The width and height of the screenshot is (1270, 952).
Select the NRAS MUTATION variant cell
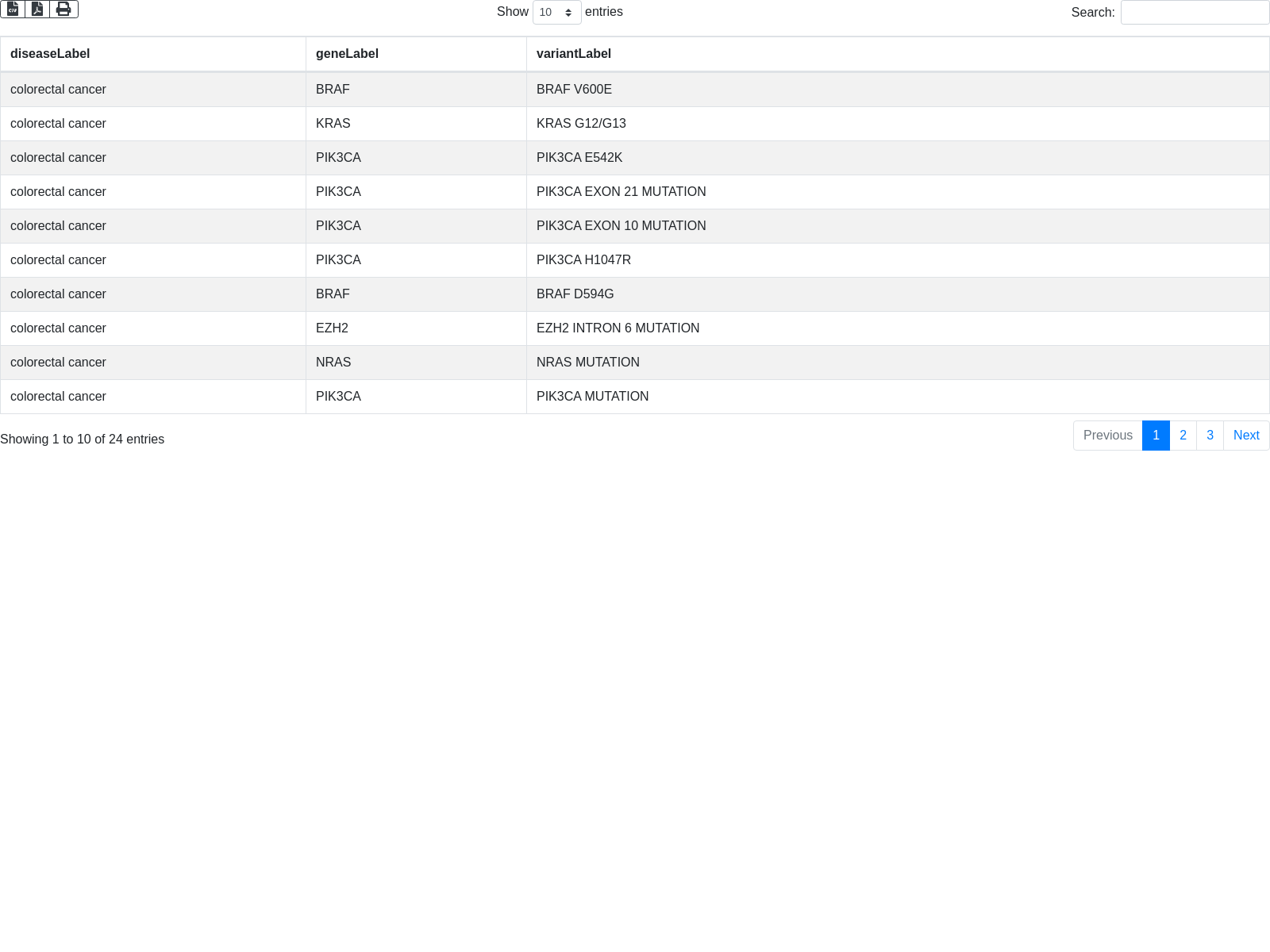(x=898, y=363)
